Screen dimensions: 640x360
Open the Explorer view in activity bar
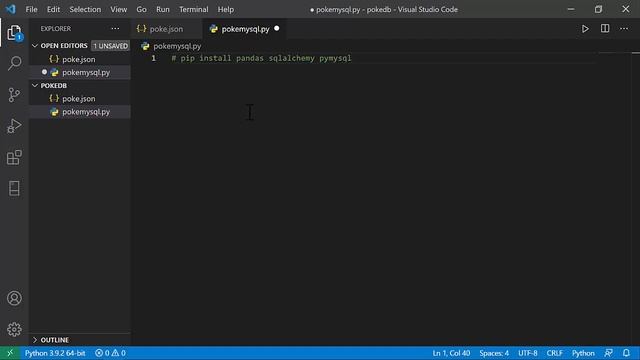tap(14, 33)
